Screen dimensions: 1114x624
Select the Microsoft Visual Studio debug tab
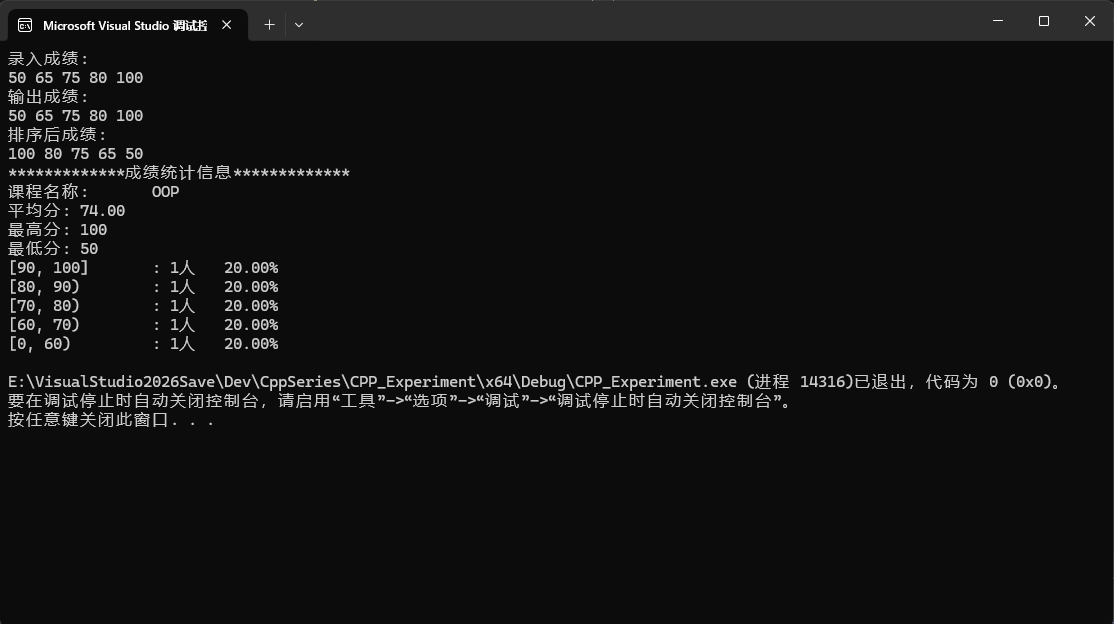click(128, 25)
